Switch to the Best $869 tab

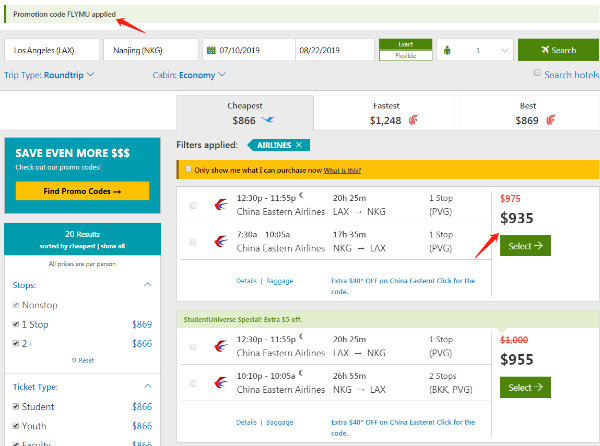pyautogui.click(x=528, y=114)
